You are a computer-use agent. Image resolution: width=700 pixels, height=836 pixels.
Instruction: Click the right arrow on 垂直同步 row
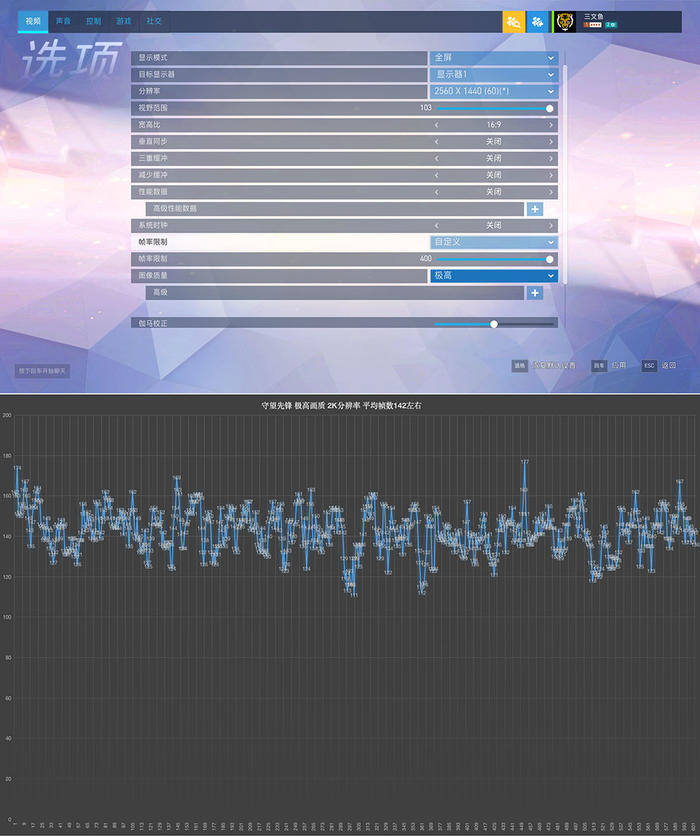(551, 142)
